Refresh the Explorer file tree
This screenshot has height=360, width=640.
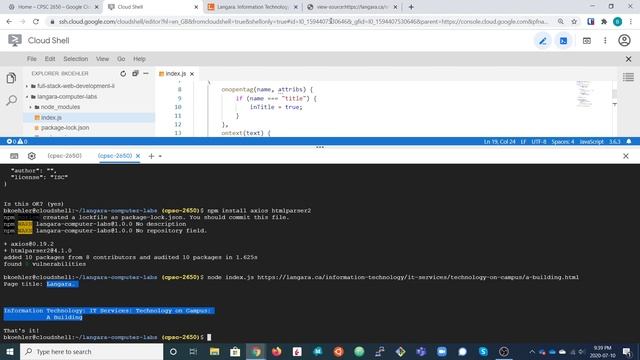point(123,73)
